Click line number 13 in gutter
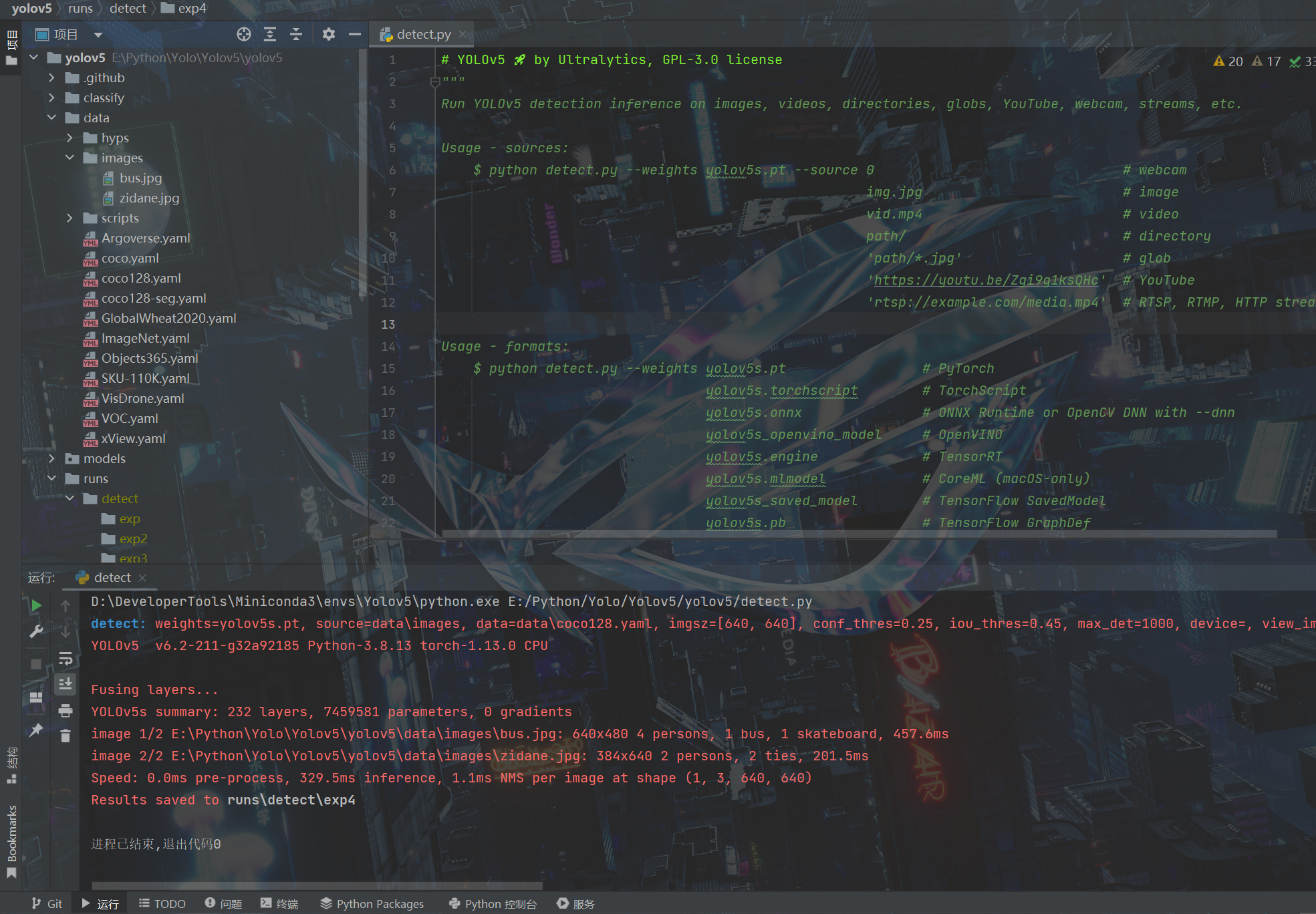The height and width of the screenshot is (914, 1316). 388,324
